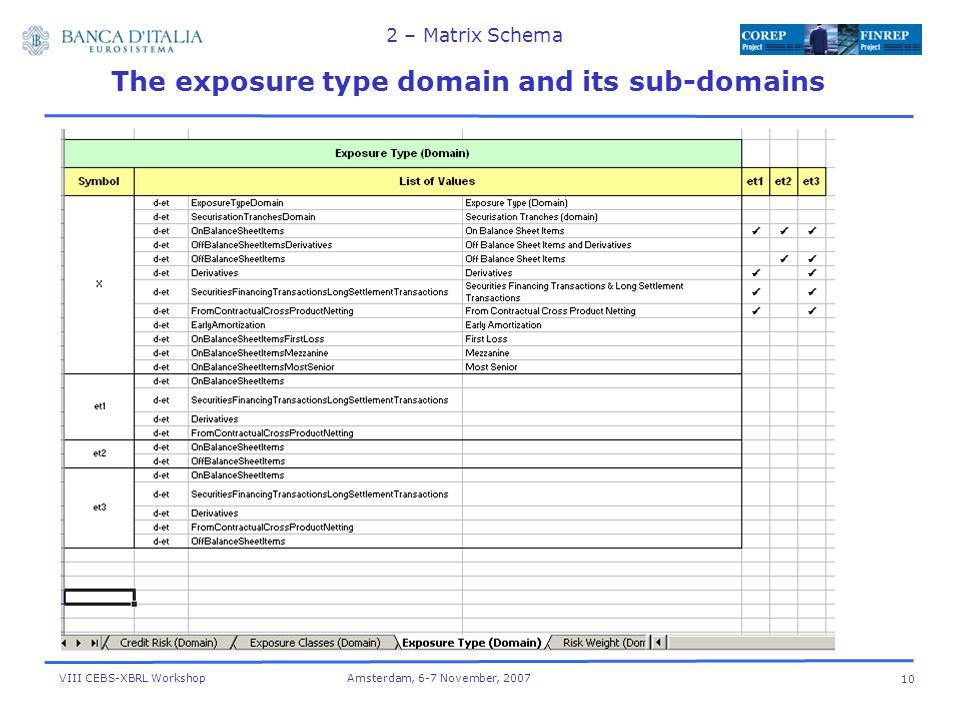The image size is (960, 720).
Task: Select the OnBalanceSheetItemsMezzanine cell
Action: coord(325,353)
